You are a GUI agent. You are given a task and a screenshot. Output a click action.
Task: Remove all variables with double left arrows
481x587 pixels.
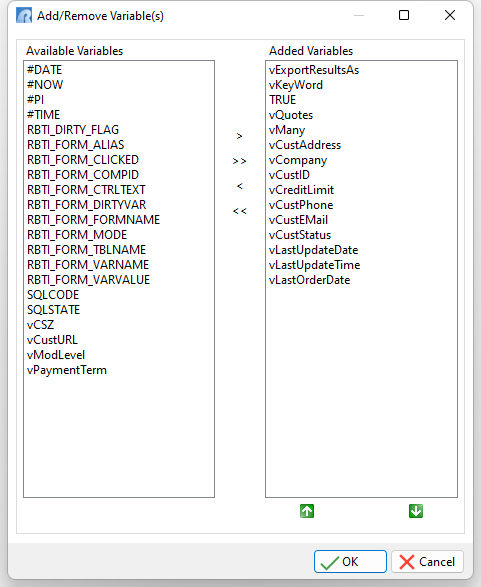[x=240, y=211]
